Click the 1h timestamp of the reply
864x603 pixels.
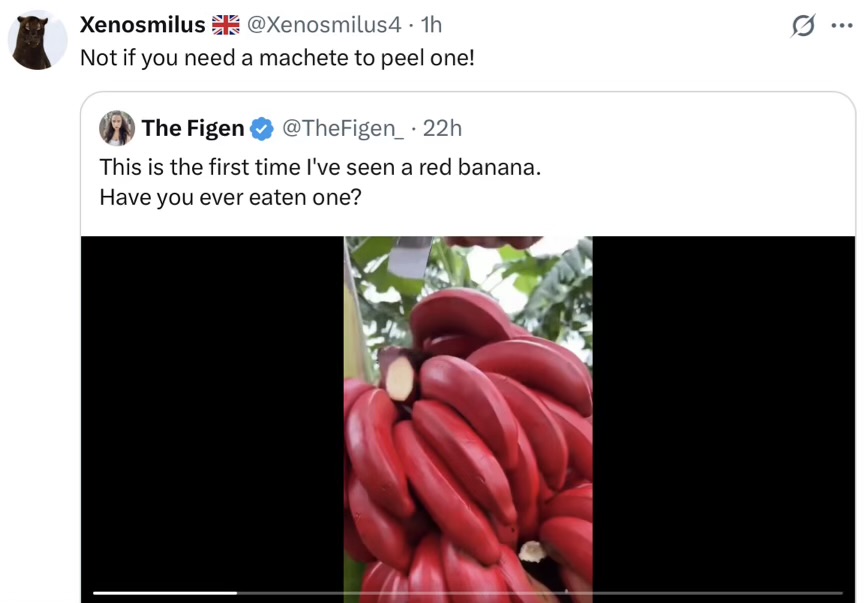coord(431,25)
